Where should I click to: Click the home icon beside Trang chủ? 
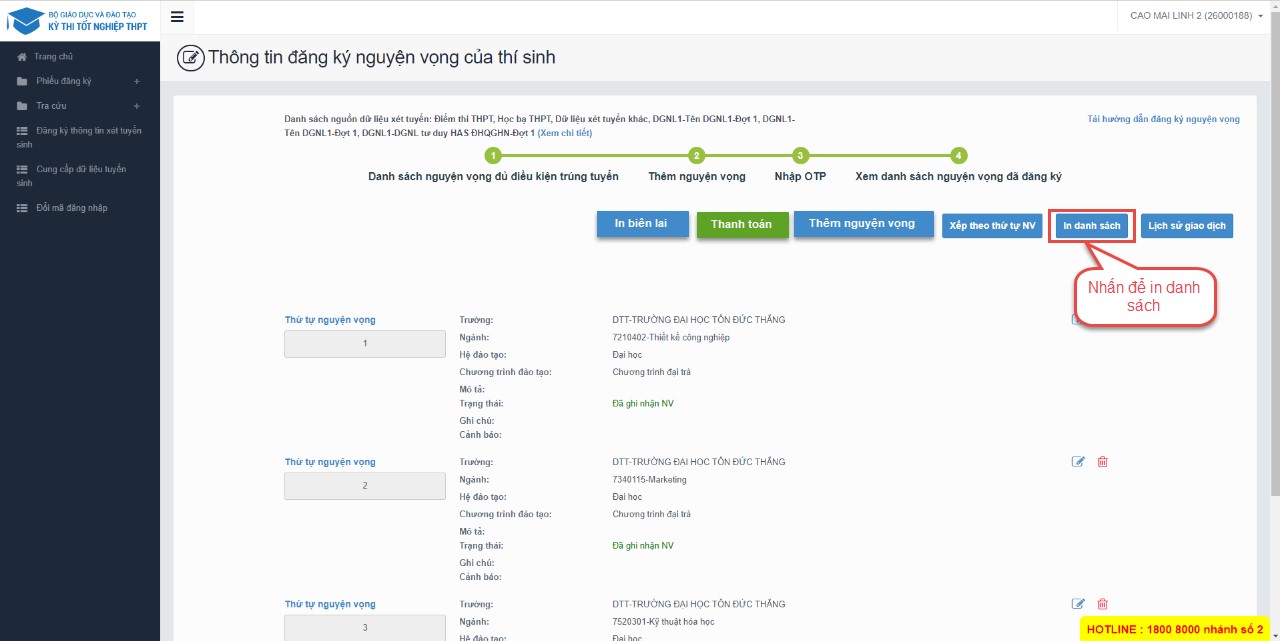22,57
